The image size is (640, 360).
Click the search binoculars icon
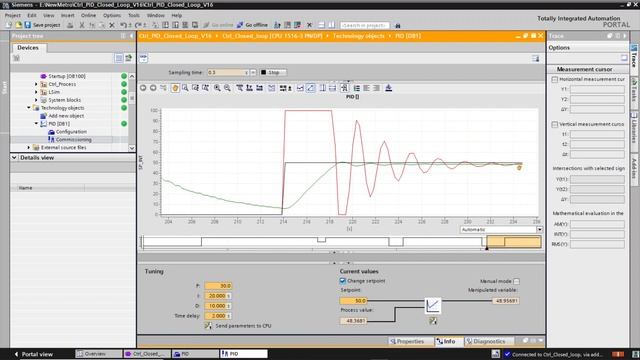click(x=398, y=25)
